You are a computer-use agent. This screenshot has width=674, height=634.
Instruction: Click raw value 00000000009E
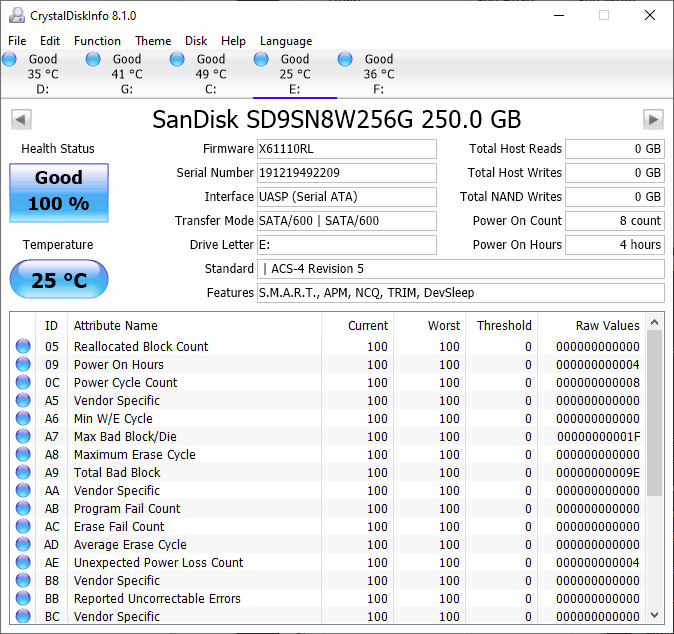pos(598,473)
